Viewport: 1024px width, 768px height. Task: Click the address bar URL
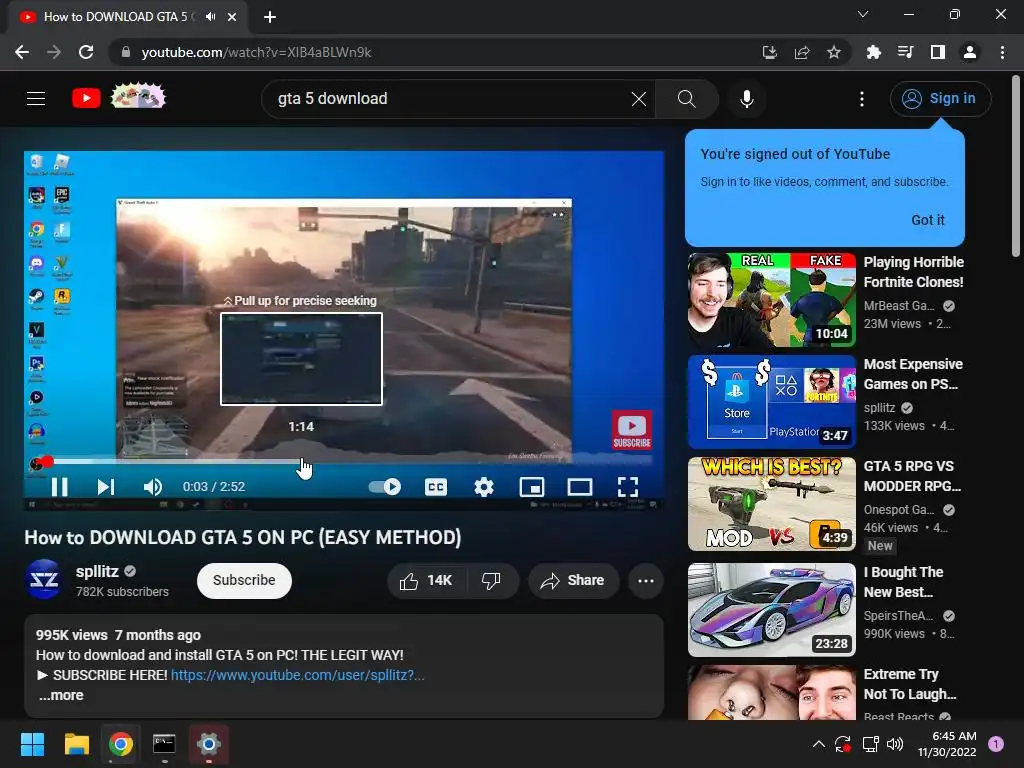point(256,52)
